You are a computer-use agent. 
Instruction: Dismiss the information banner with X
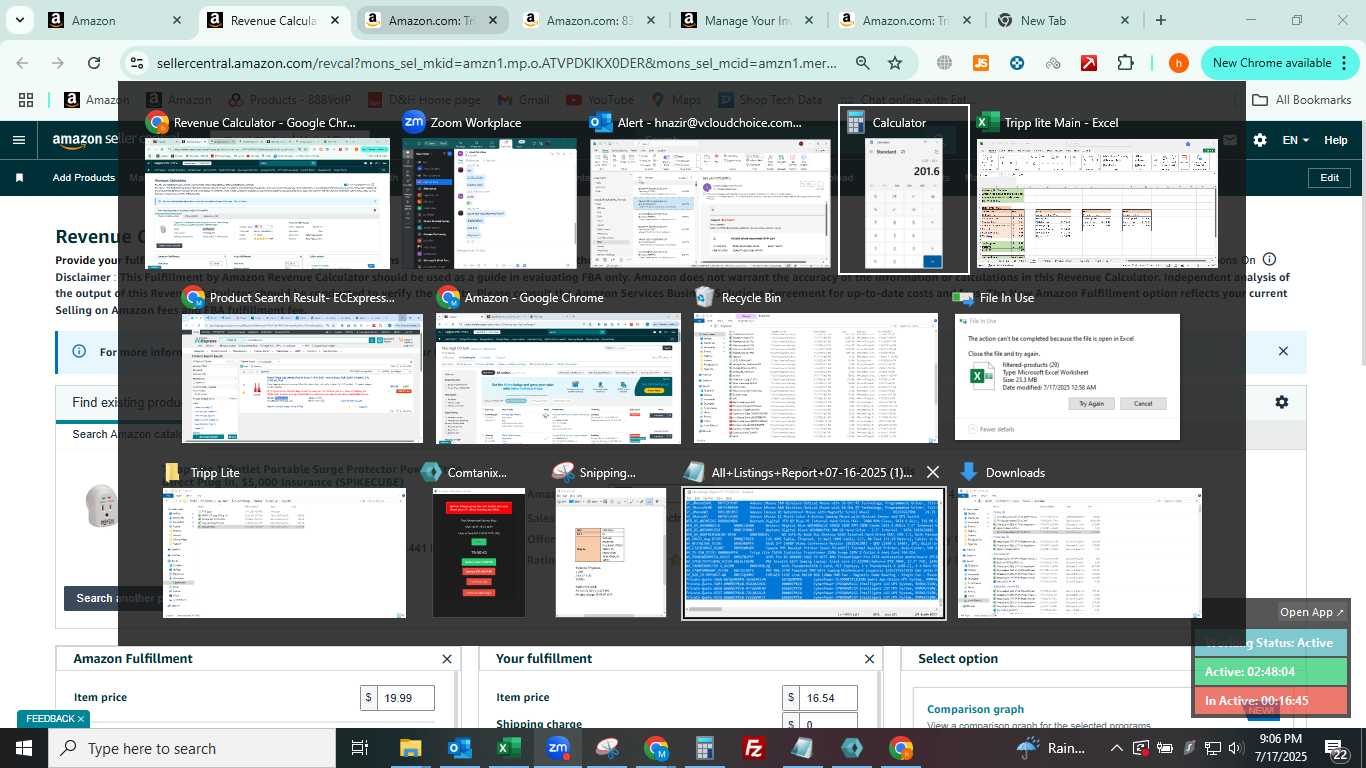tap(1283, 351)
